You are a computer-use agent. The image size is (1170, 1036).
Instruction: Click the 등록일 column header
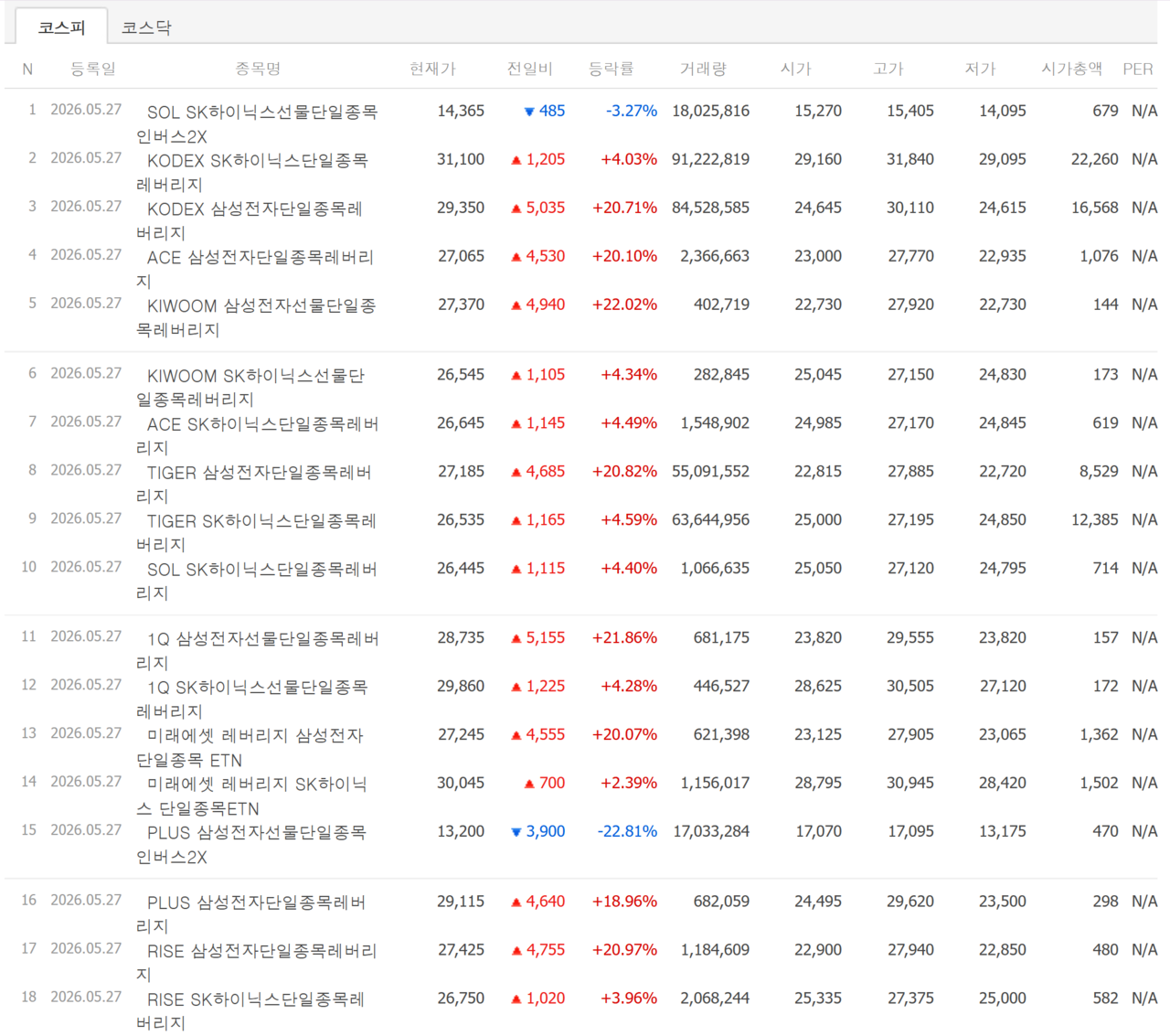click(x=93, y=69)
